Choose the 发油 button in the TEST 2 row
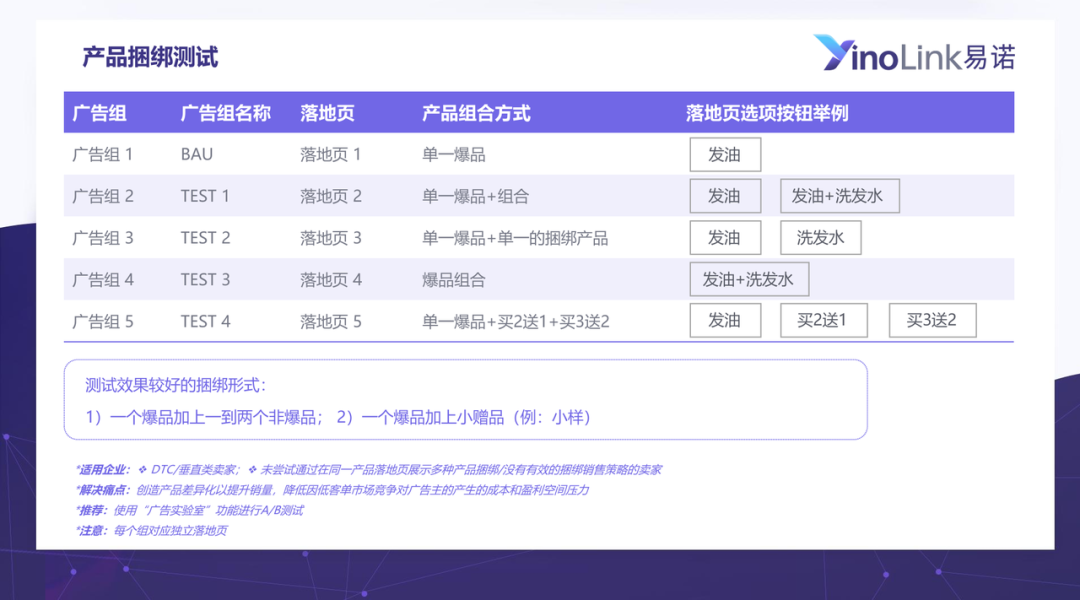Screen dimensions: 1080x600 (x=725, y=238)
